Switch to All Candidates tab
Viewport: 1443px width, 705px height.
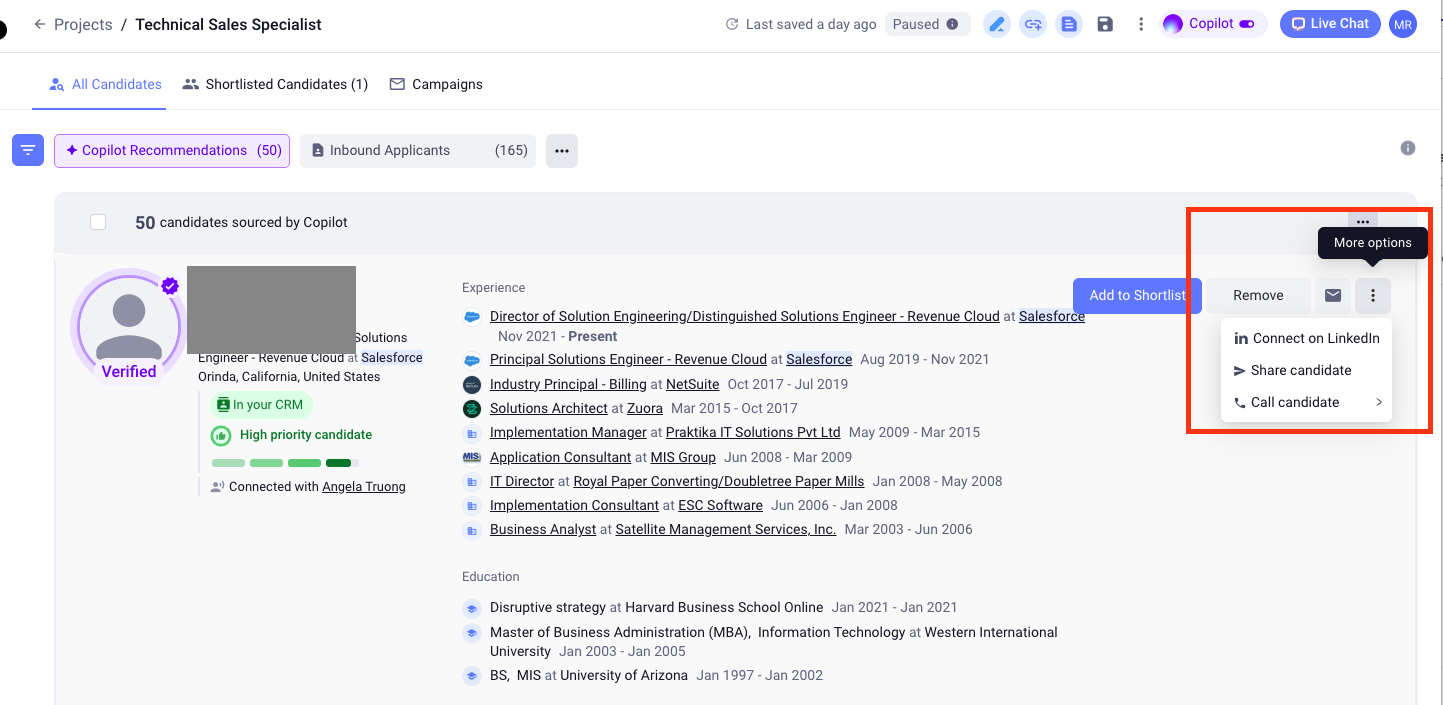tap(105, 84)
